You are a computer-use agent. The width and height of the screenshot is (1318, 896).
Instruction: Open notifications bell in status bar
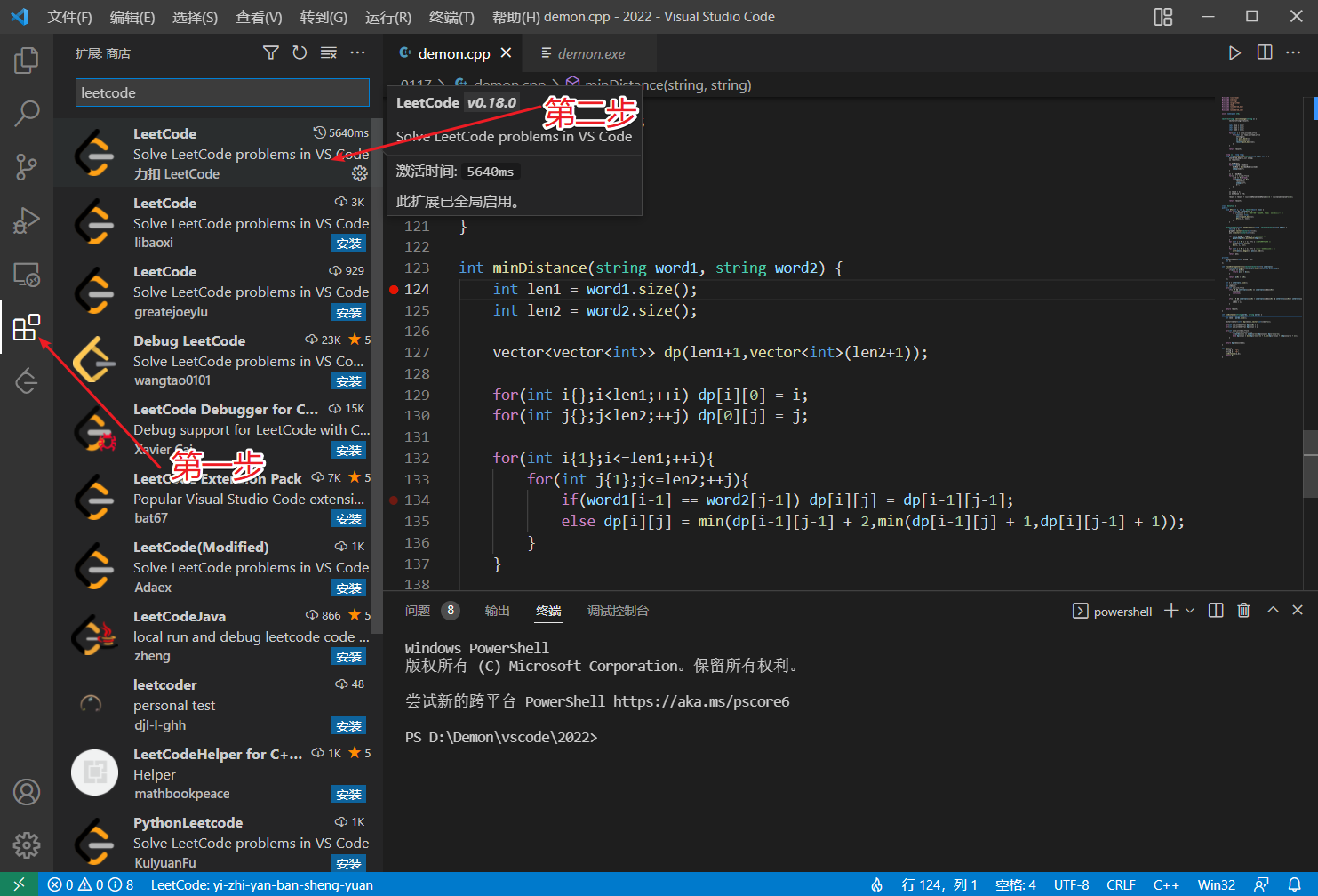point(1295,884)
